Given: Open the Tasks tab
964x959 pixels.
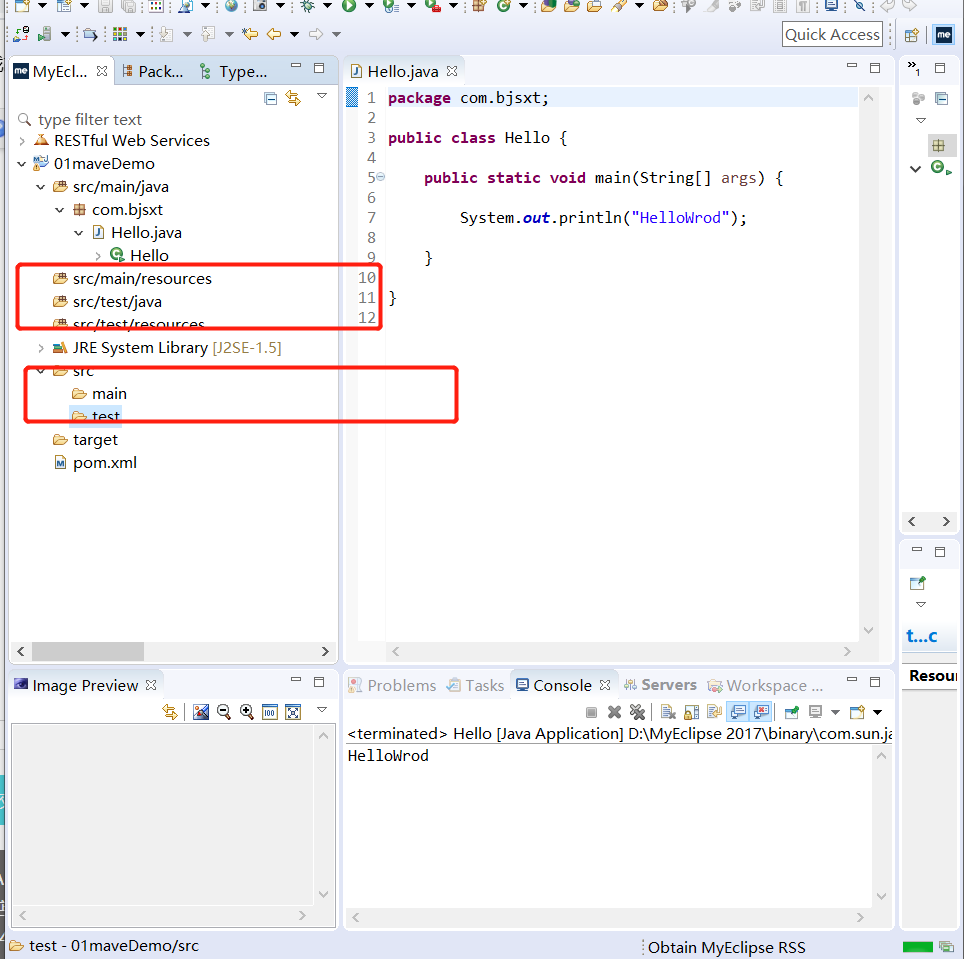Looking at the screenshot, I should coord(476,685).
